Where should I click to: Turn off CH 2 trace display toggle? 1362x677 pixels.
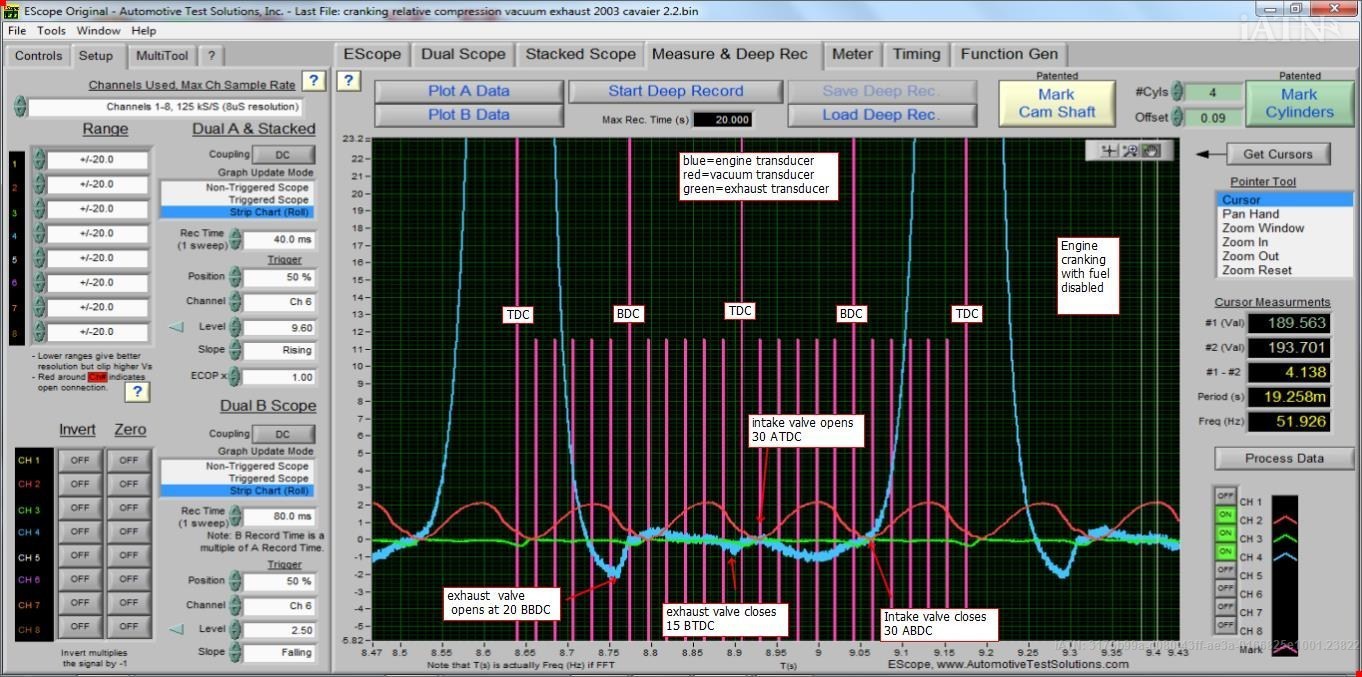coord(1224,521)
